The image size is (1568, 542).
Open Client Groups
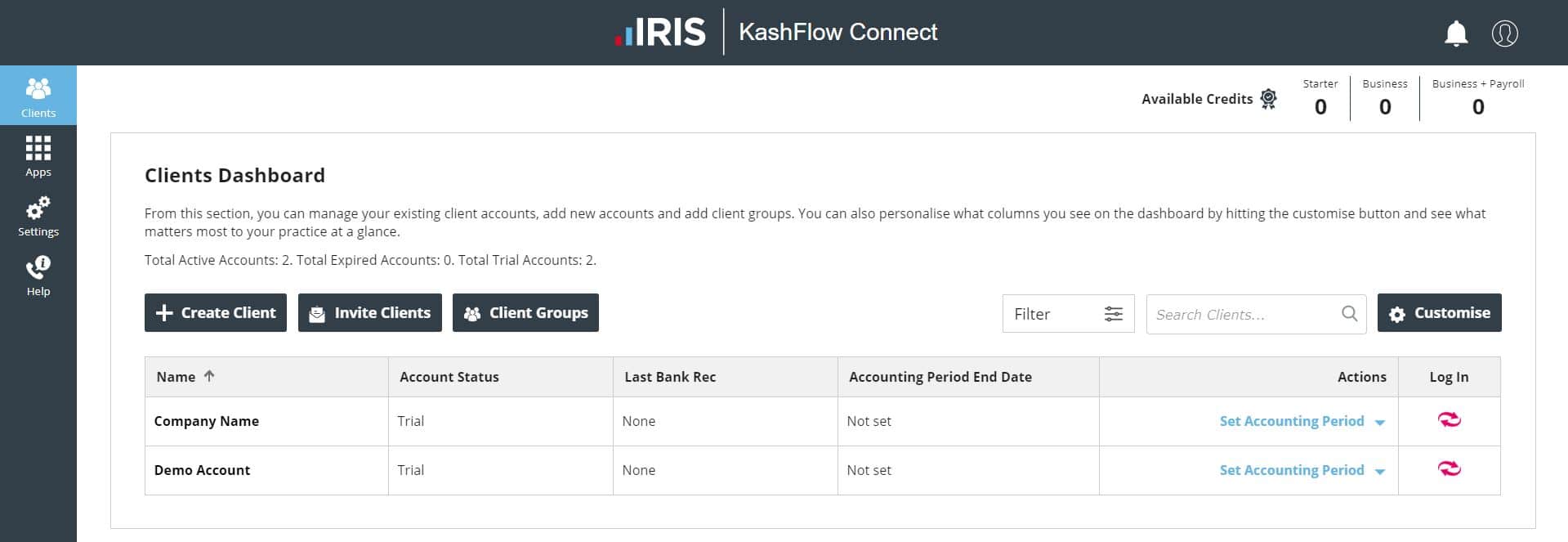point(525,313)
